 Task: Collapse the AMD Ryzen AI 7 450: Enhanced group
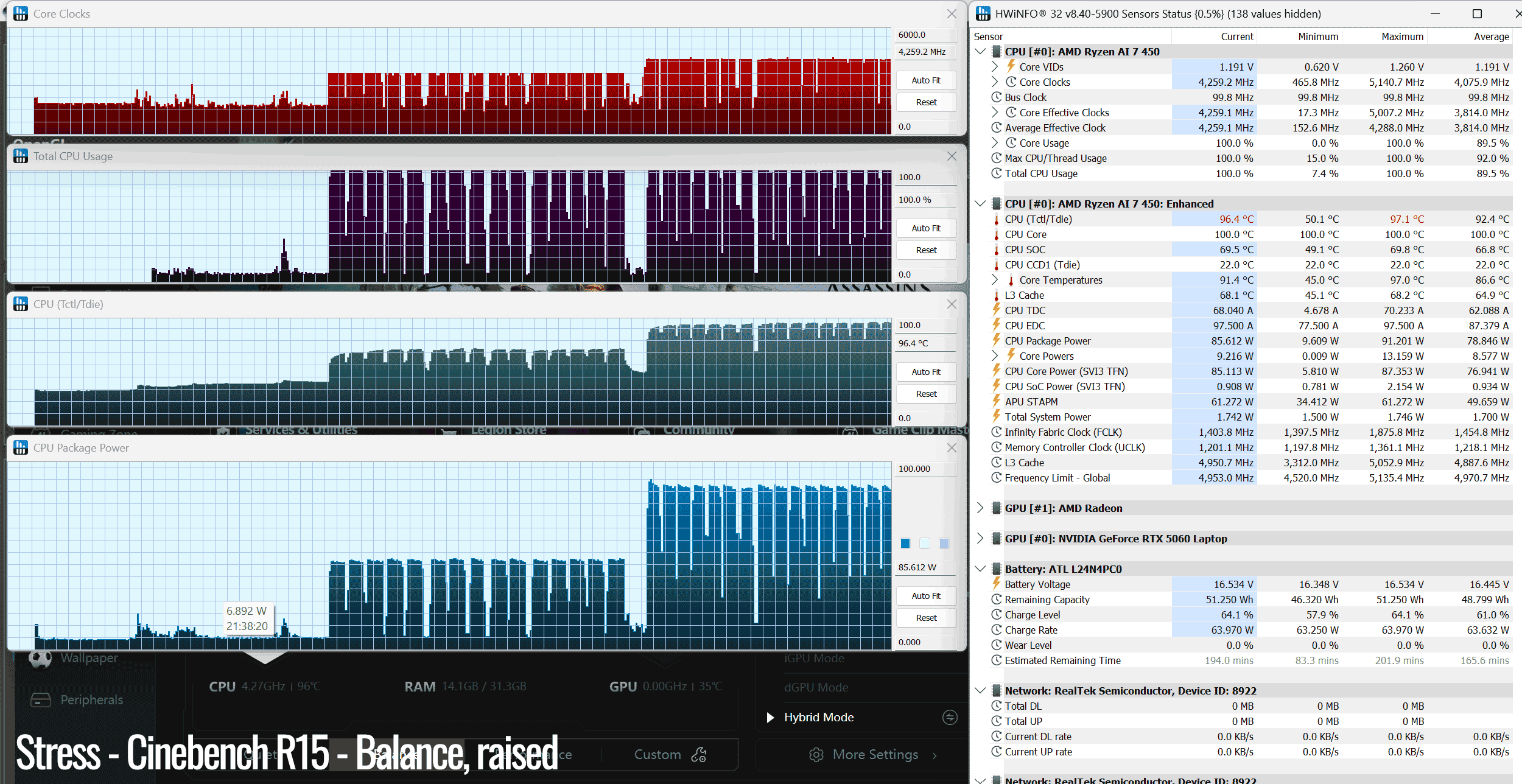pyautogui.click(x=980, y=203)
